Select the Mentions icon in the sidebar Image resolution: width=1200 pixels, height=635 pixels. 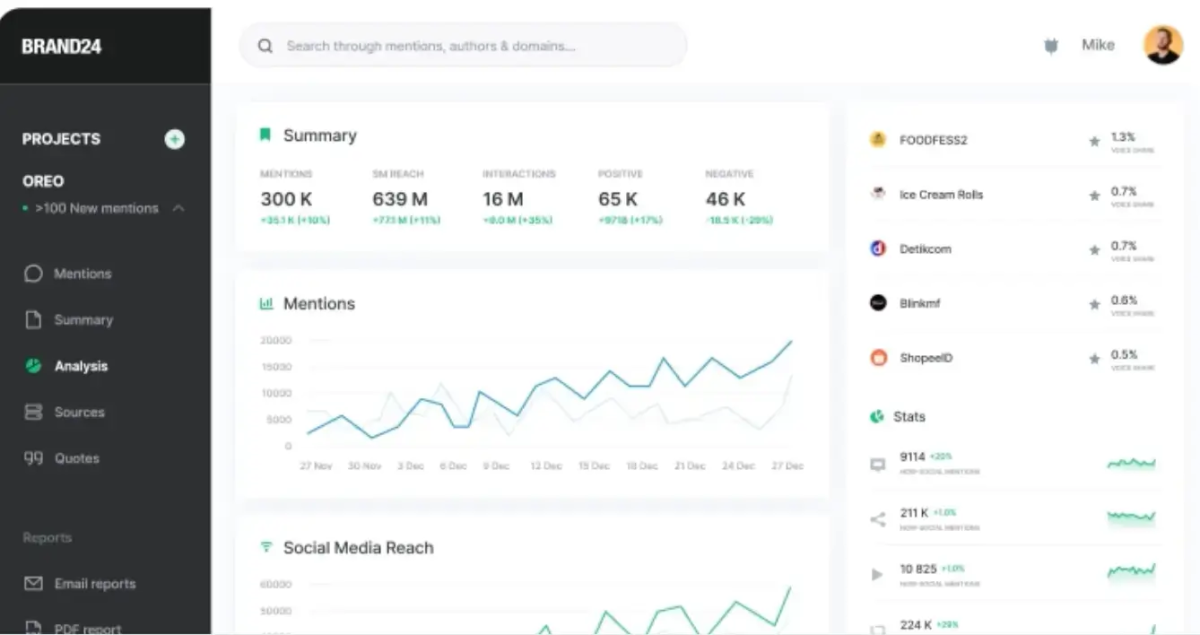(x=32, y=273)
